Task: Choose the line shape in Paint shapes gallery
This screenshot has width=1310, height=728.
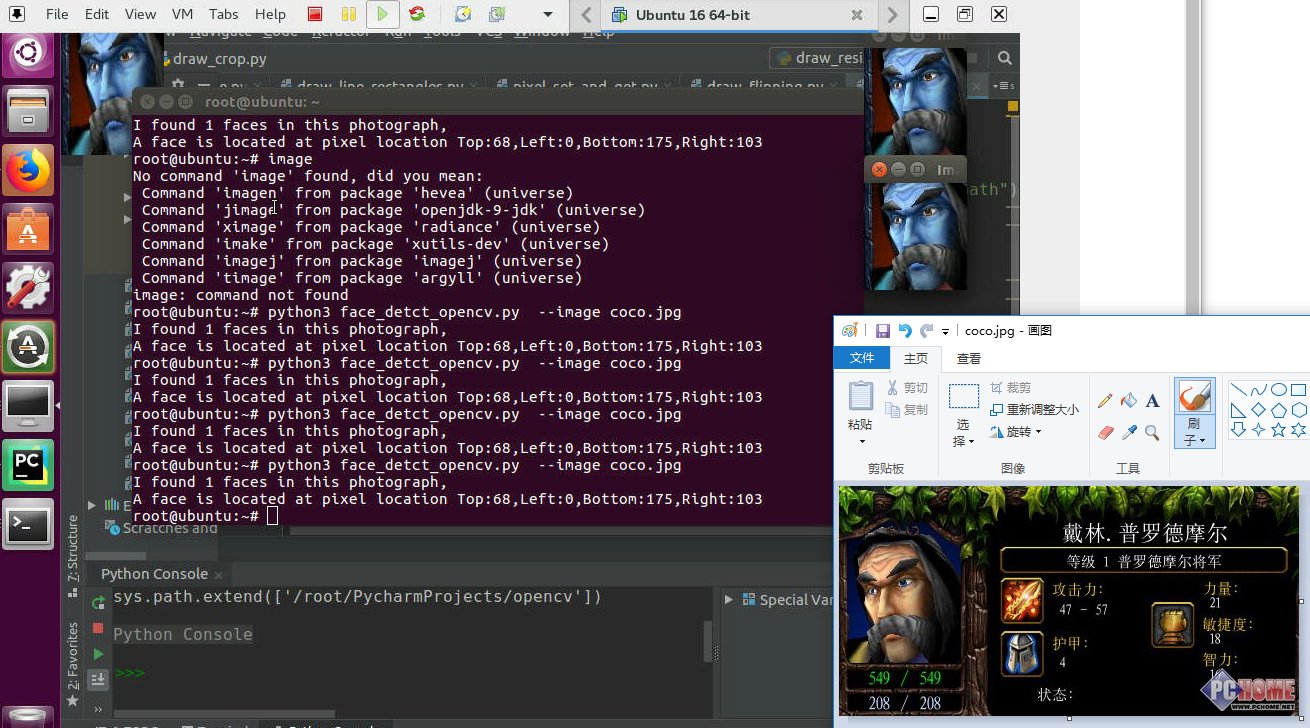Action: coord(1238,390)
